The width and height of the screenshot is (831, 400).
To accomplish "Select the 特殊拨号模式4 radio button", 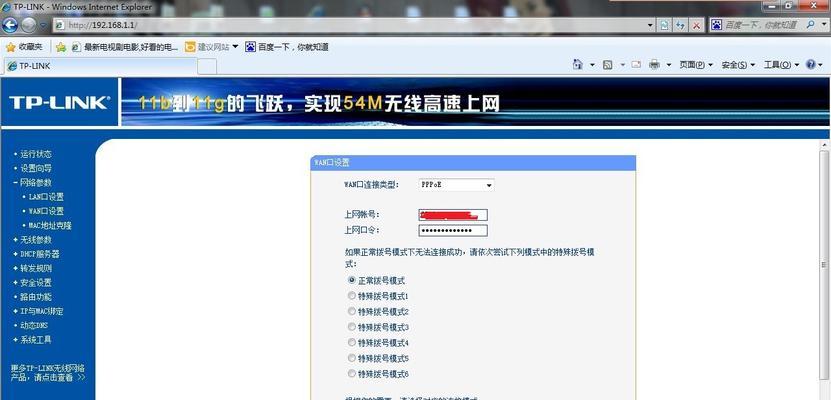I will tap(351, 342).
